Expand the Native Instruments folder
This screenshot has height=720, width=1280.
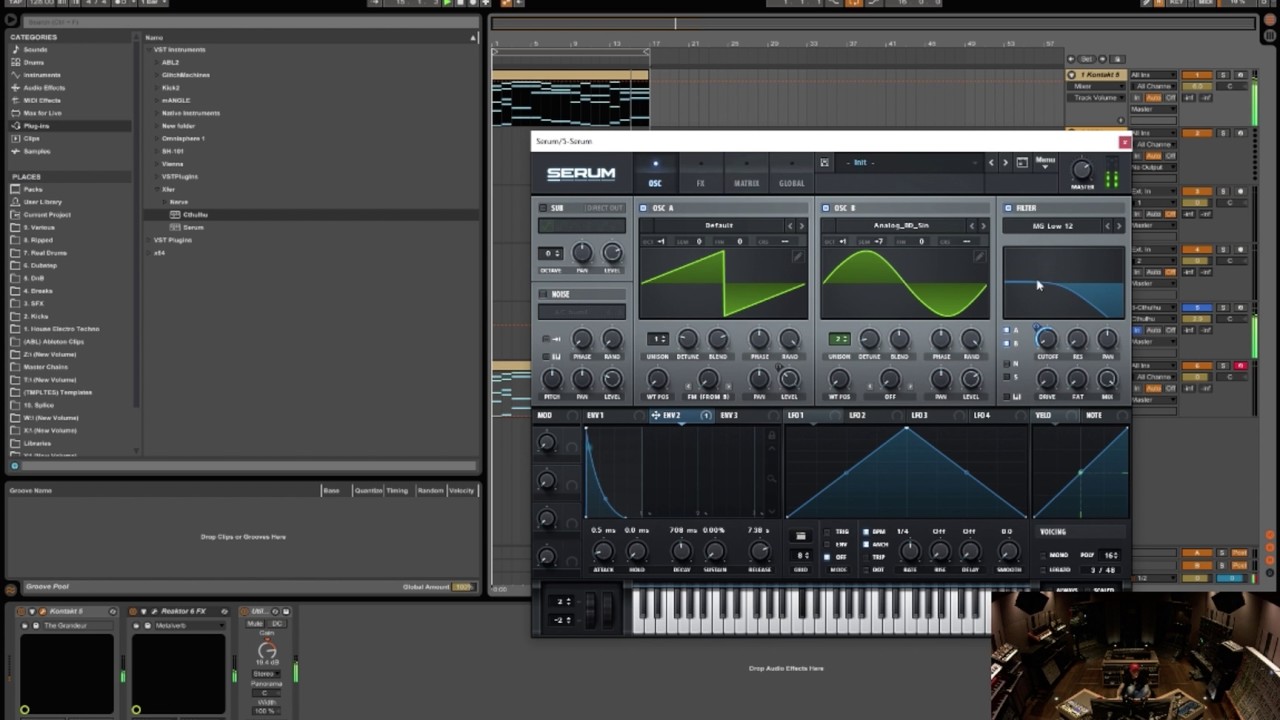(x=156, y=113)
